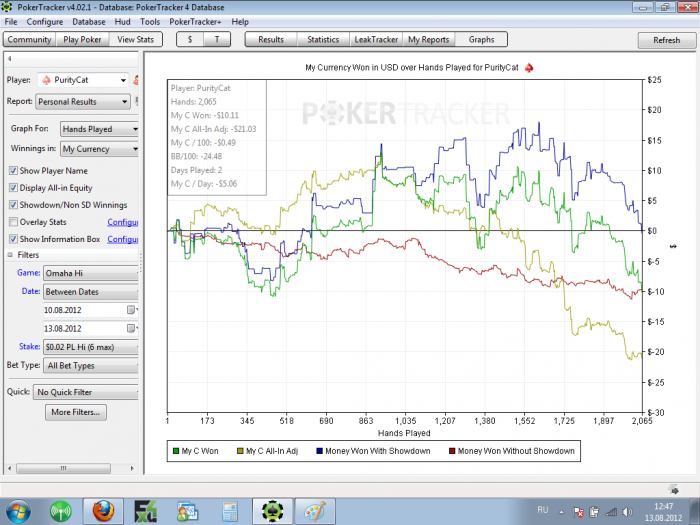Open Paint from the taskbar
Viewport: 700px width, 525px height.
tap(315, 512)
